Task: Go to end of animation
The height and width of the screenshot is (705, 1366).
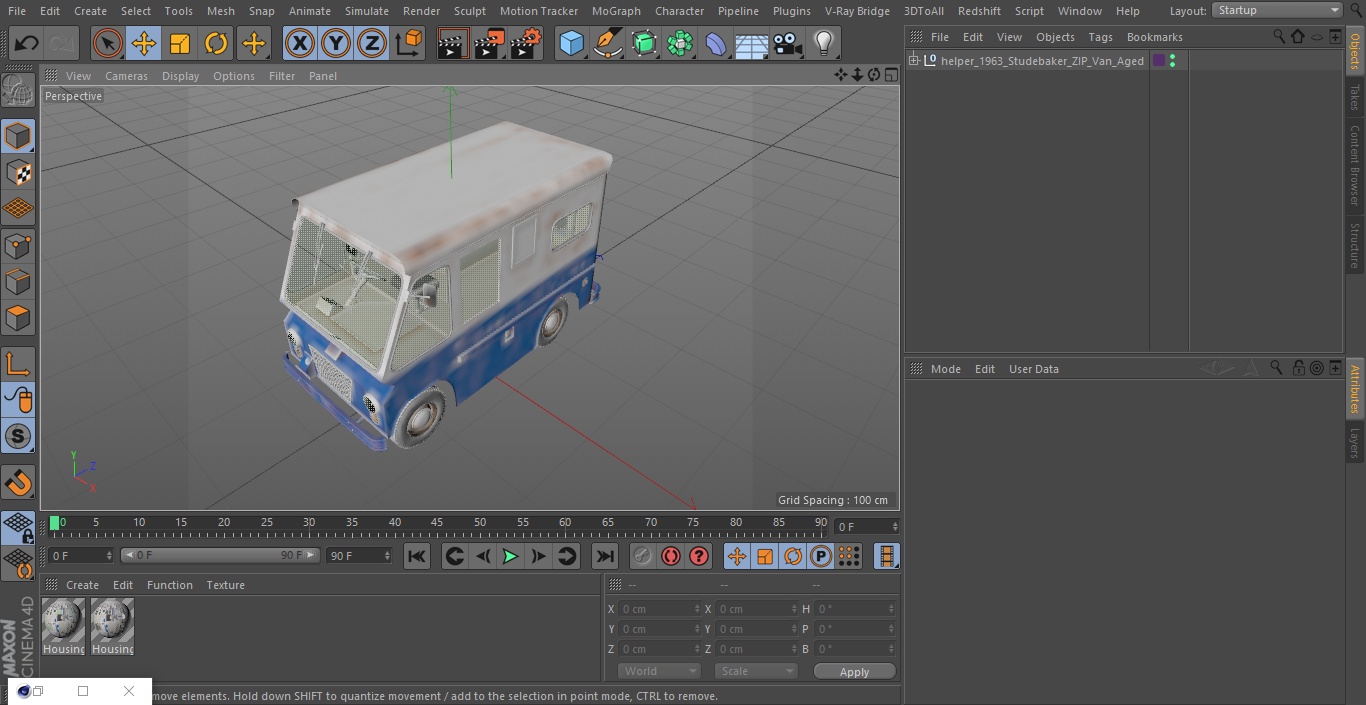Action: pos(605,556)
